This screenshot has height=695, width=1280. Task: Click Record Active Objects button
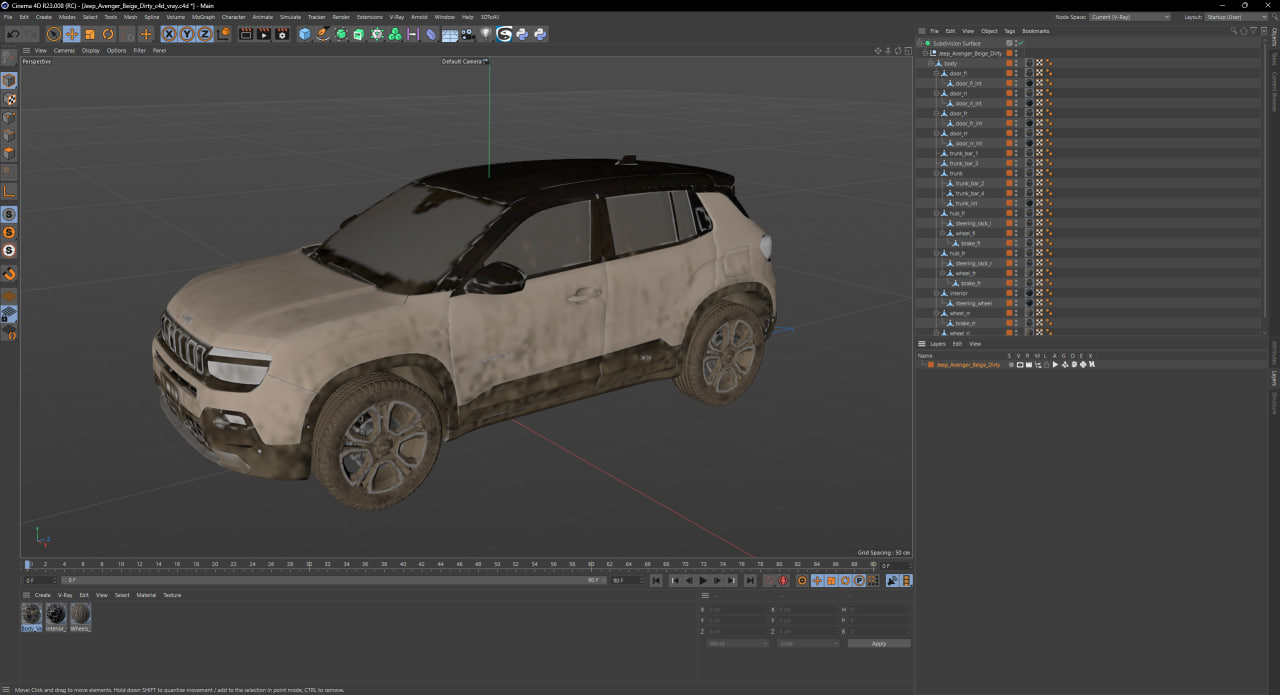[x=769, y=580]
